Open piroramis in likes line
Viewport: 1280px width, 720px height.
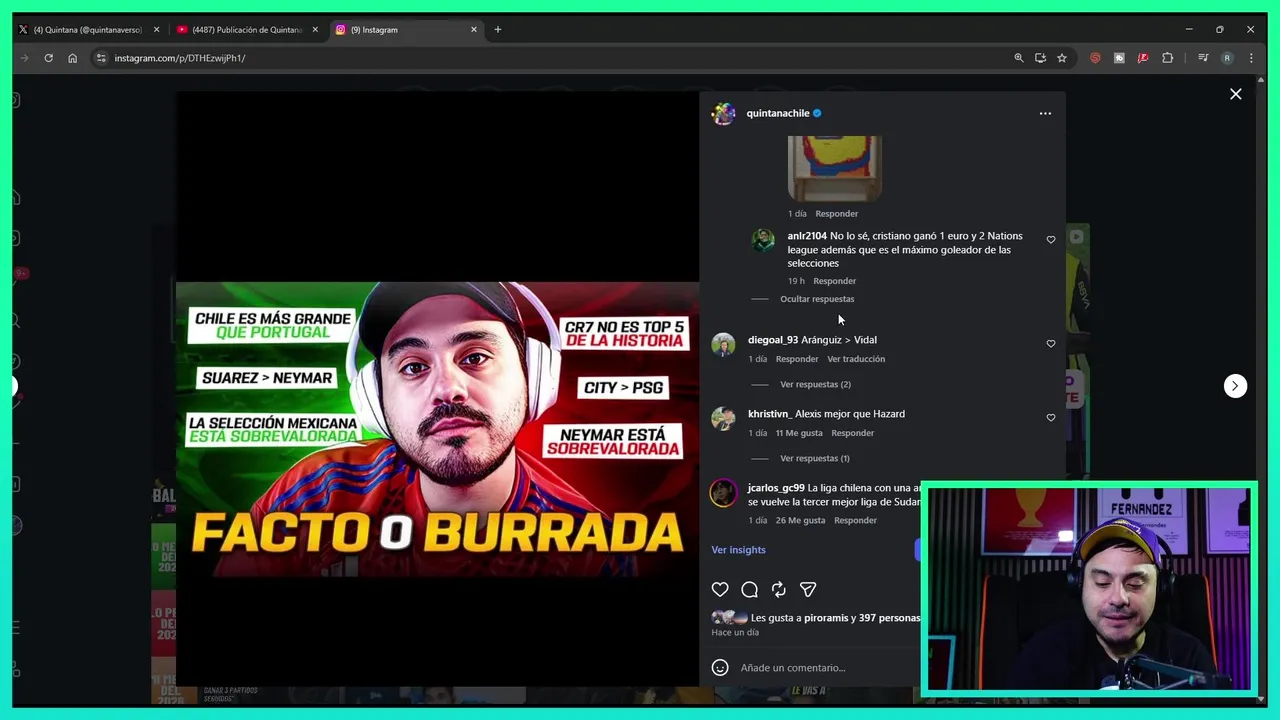[x=826, y=618]
